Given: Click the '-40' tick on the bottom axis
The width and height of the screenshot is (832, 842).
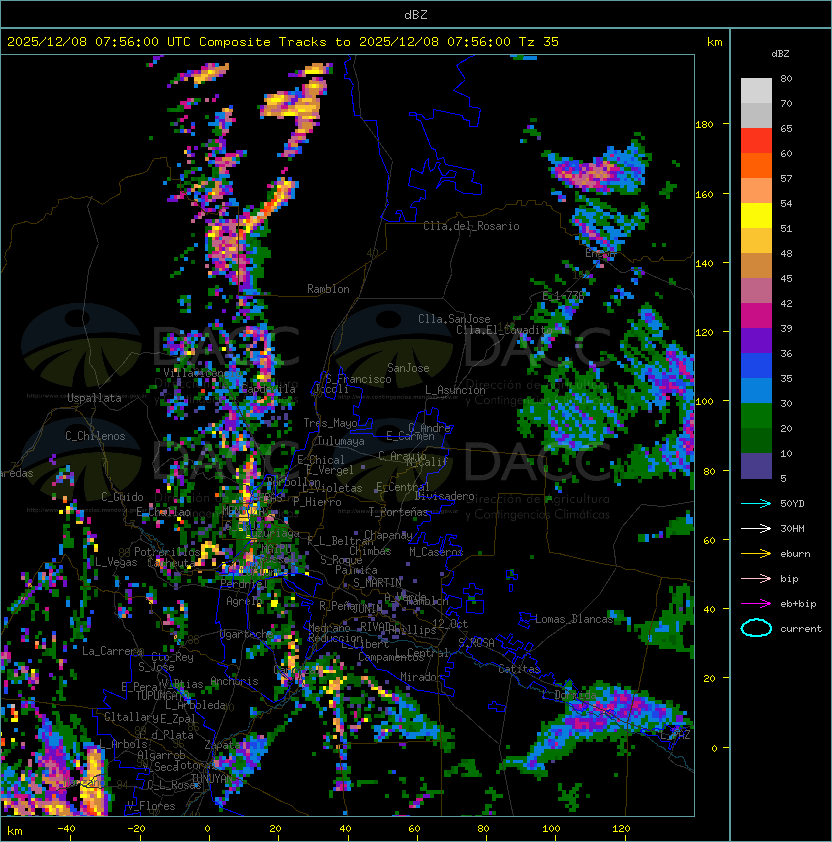Looking at the screenshot, I should pyautogui.click(x=66, y=829).
